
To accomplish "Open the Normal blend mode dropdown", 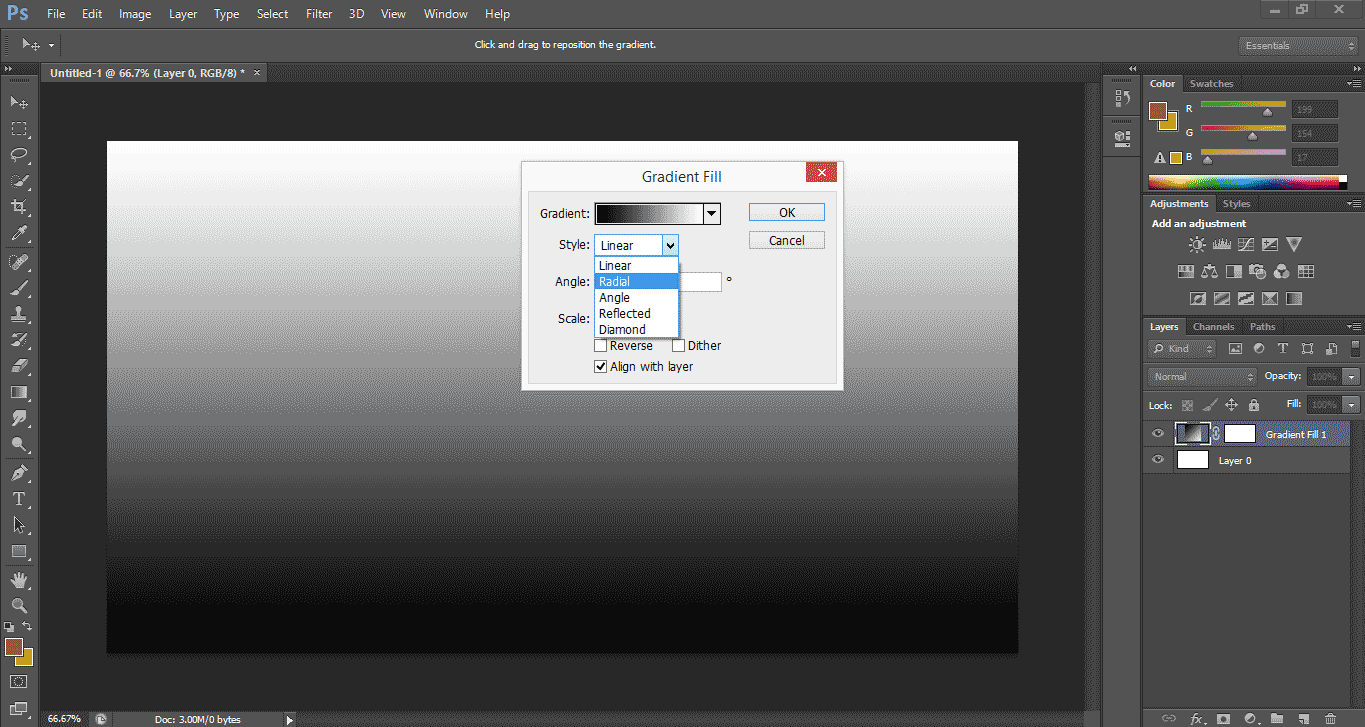I will [x=1203, y=377].
